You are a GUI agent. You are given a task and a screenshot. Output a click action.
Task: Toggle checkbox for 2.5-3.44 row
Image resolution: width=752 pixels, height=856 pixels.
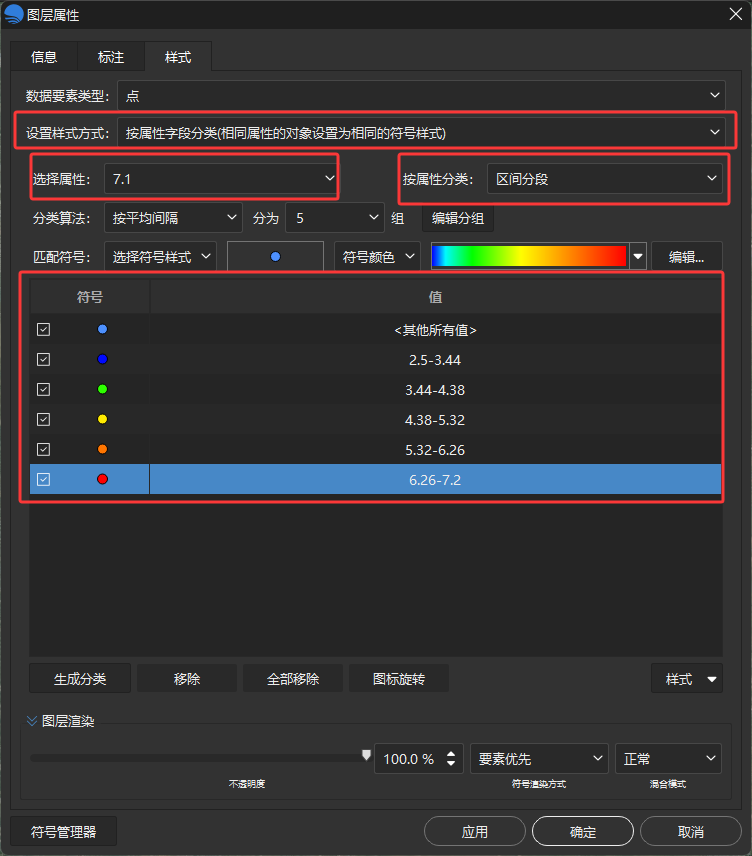[x=44, y=360]
